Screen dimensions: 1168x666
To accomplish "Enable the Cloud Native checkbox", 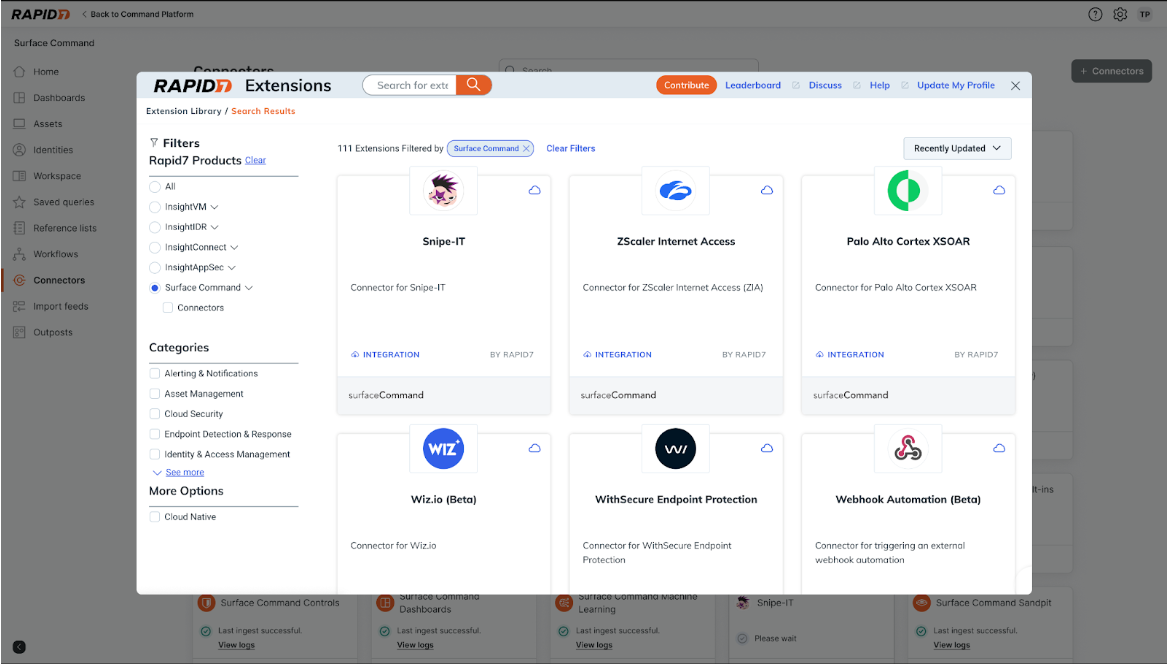I will click(155, 517).
